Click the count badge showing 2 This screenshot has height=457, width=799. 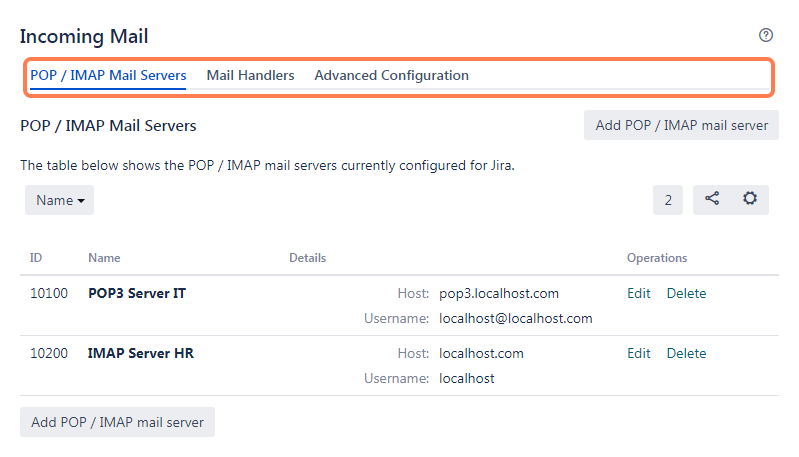pyautogui.click(x=667, y=200)
